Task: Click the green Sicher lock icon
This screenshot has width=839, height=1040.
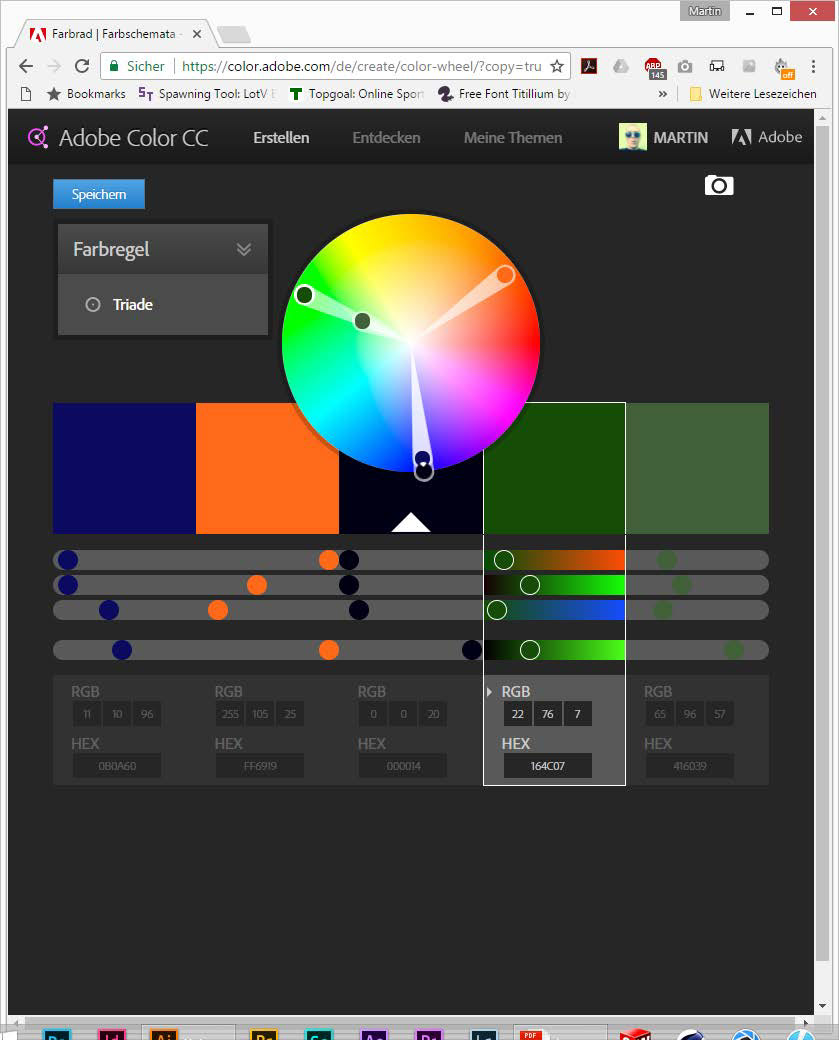Action: (113, 66)
